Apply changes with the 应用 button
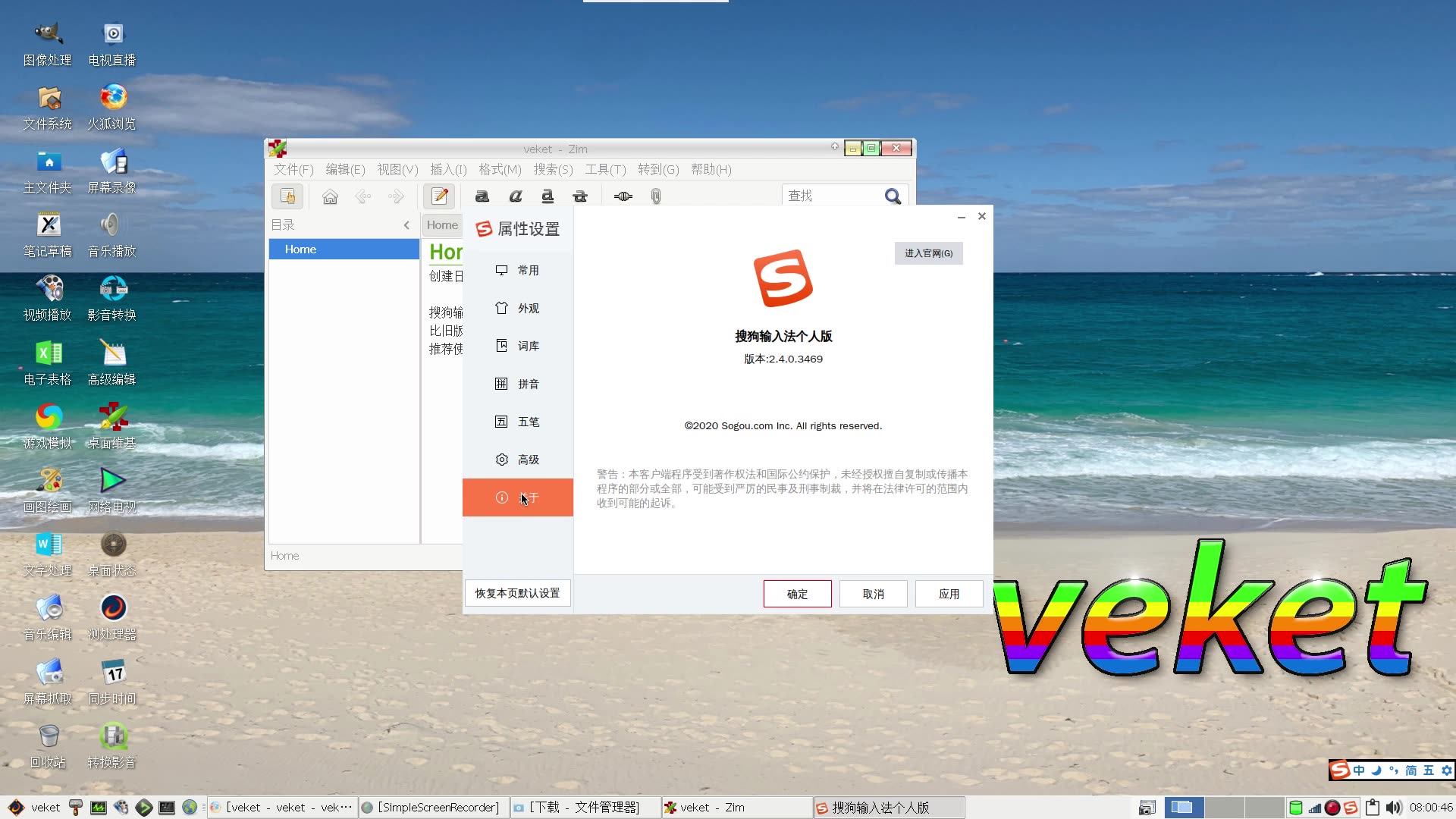The width and height of the screenshot is (1456, 819). coord(949,594)
